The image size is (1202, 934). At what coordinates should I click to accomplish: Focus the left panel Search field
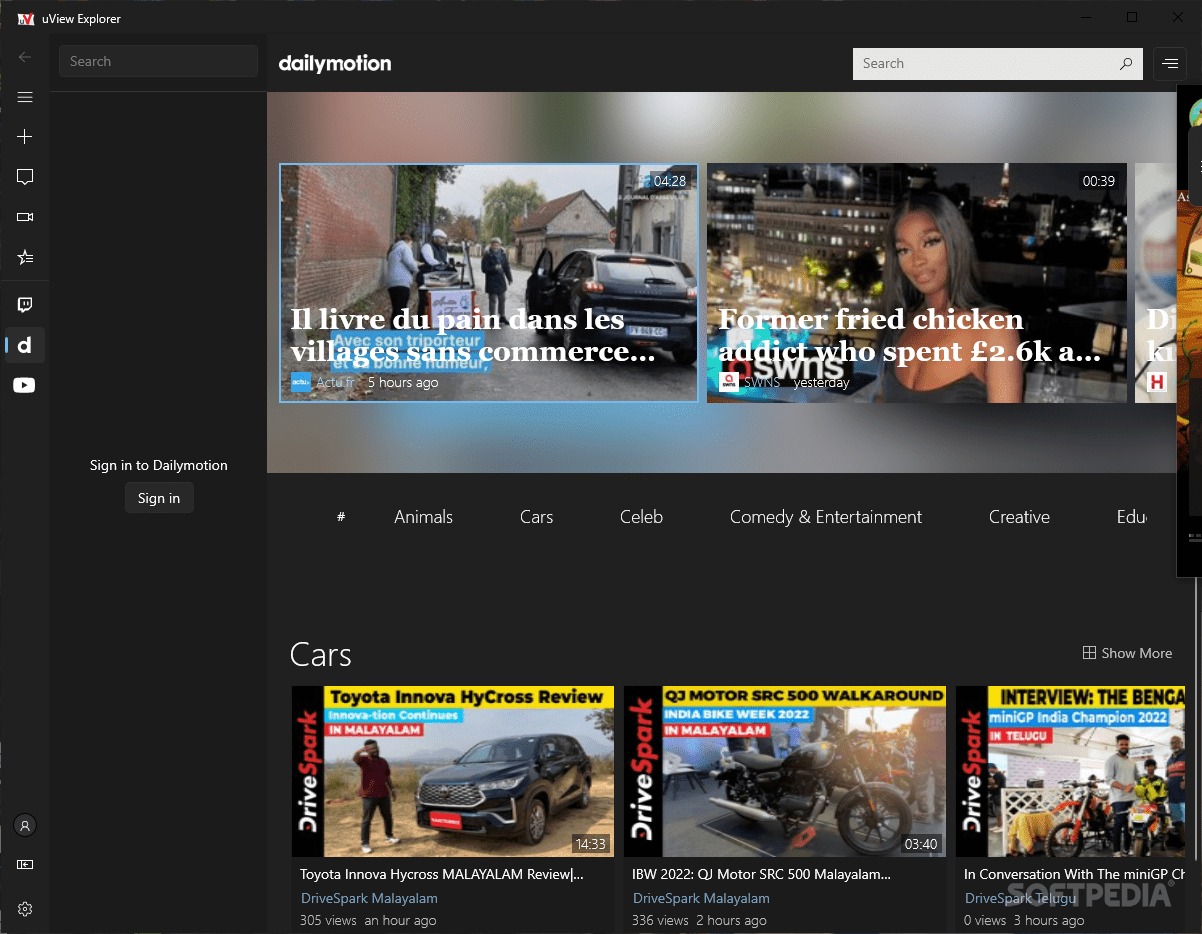158,61
